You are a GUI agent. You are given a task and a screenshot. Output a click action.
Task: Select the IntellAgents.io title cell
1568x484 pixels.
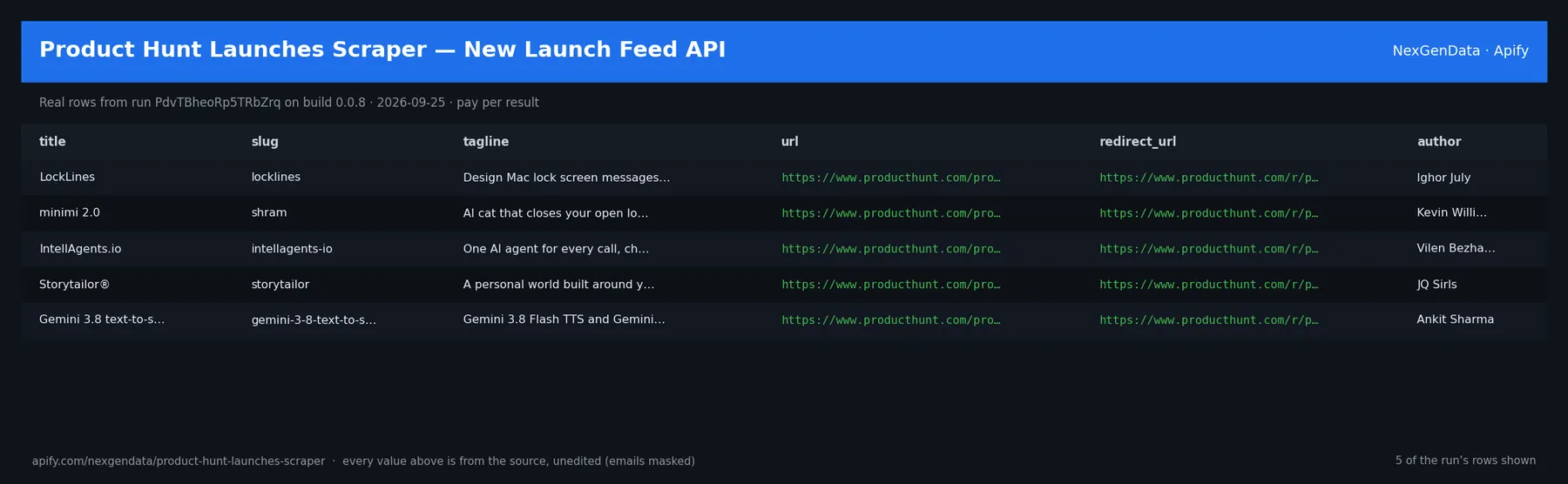coord(80,249)
